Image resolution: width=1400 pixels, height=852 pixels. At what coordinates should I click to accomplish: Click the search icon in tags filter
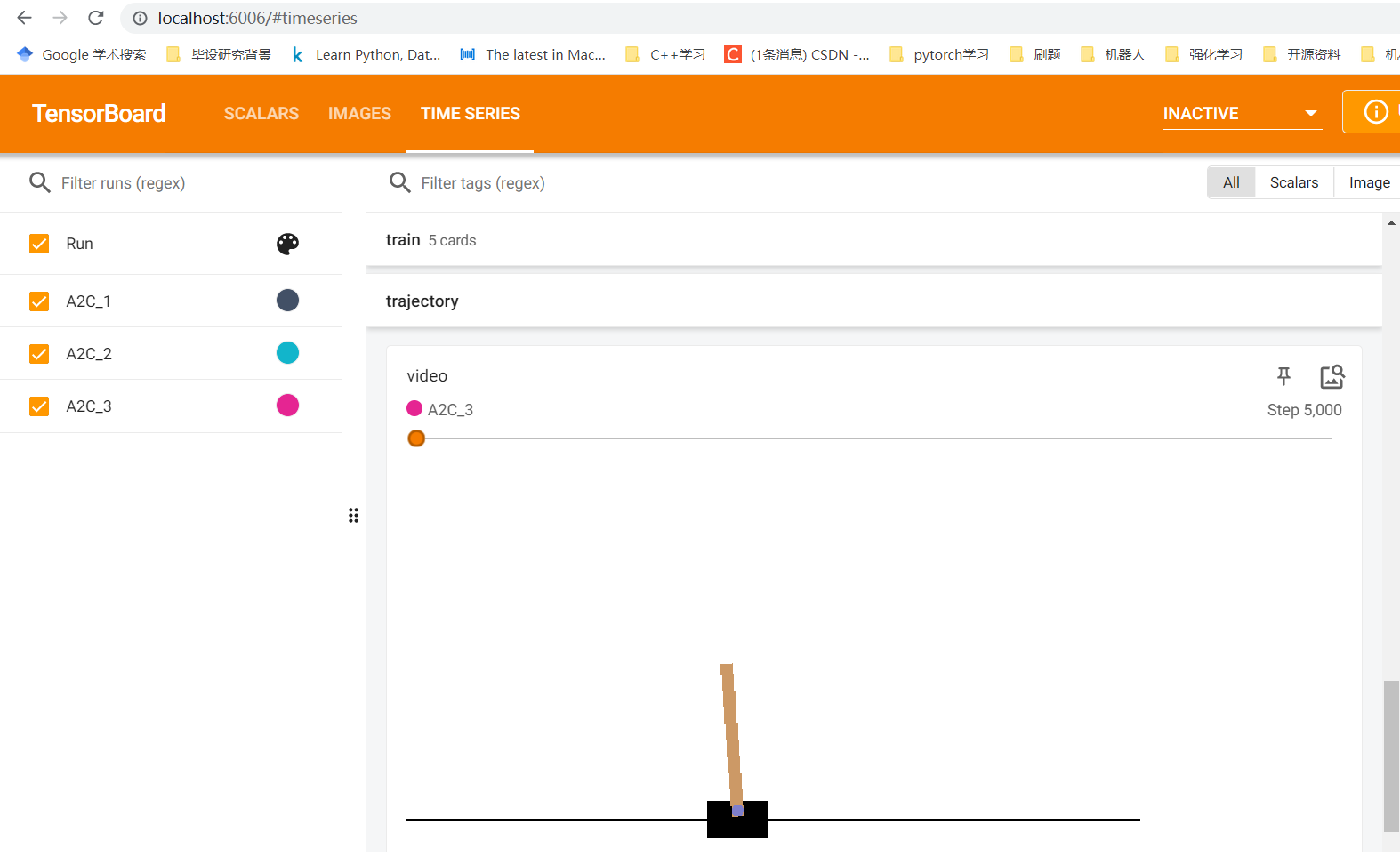(x=400, y=182)
